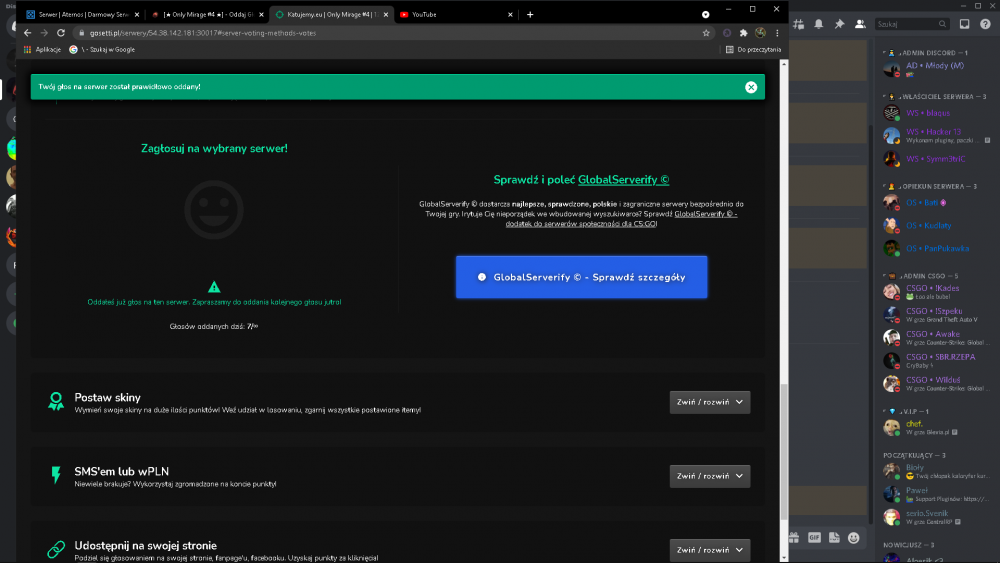Select member 'AD • Młody (M)'

[x=936, y=69]
